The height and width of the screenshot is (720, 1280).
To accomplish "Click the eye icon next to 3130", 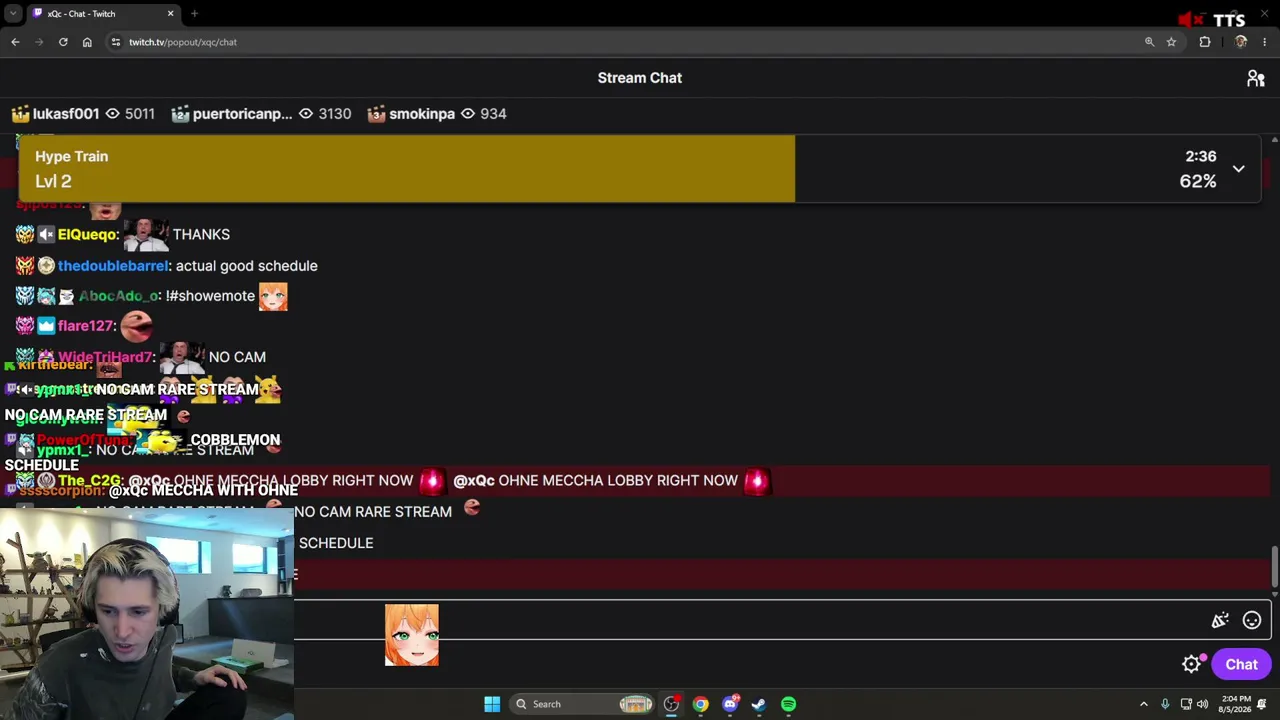I will click(x=306, y=114).
